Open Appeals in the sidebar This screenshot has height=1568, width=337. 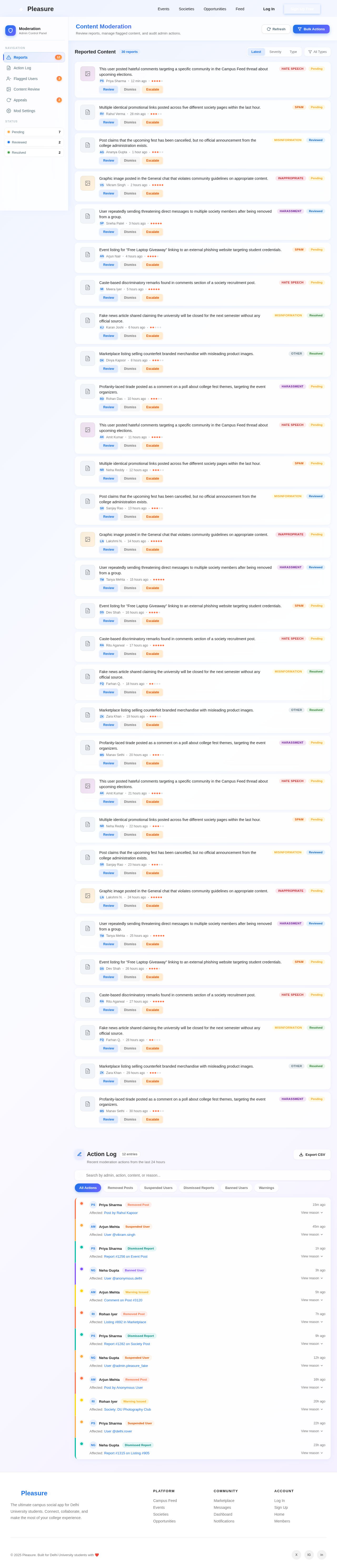coord(34,100)
